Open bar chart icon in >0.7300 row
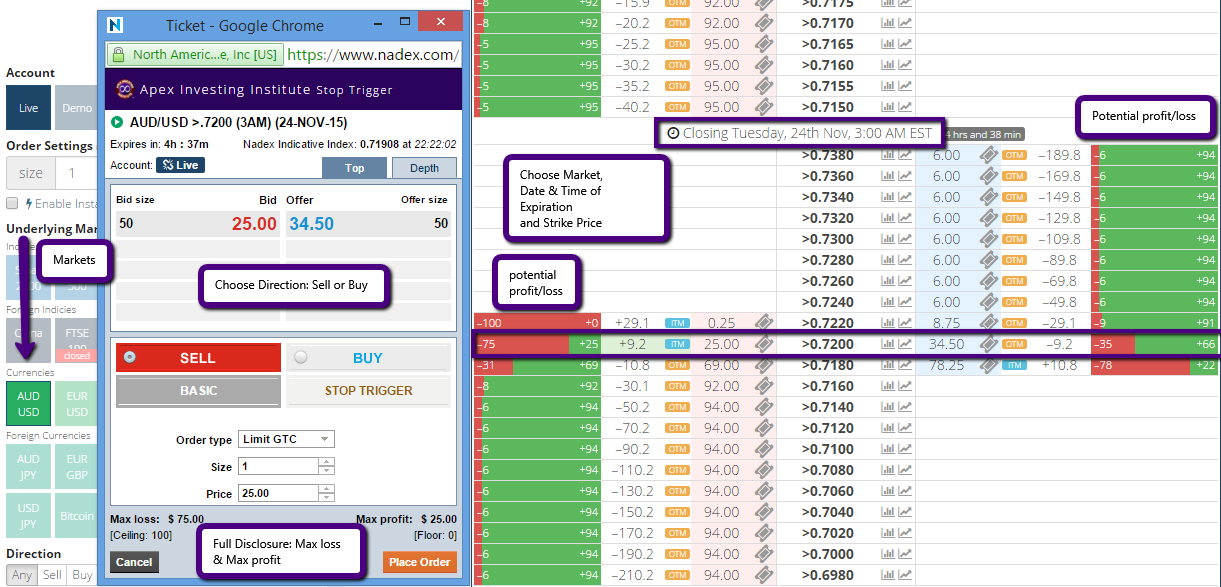 click(887, 239)
